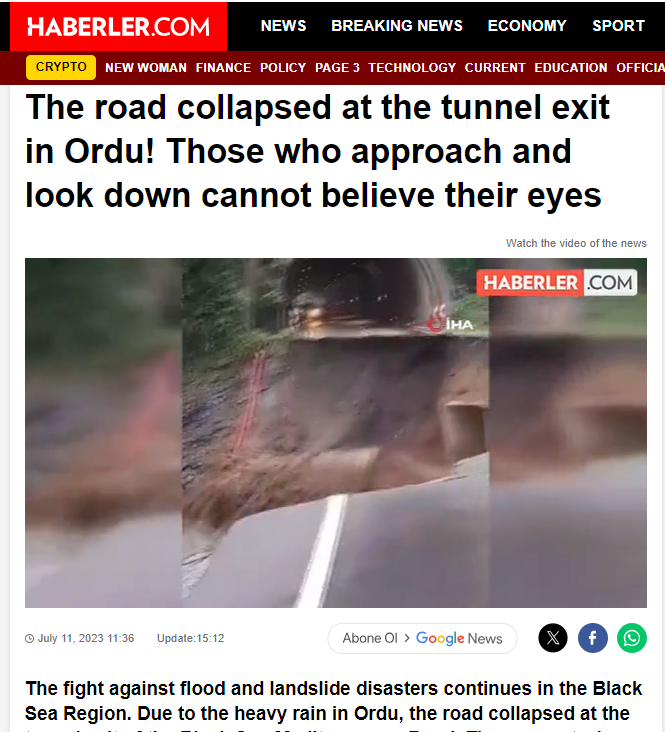Navigate to the NEW WOMAN category
The width and height of the screenshot is (665, 732).
(x=146, y=68)
